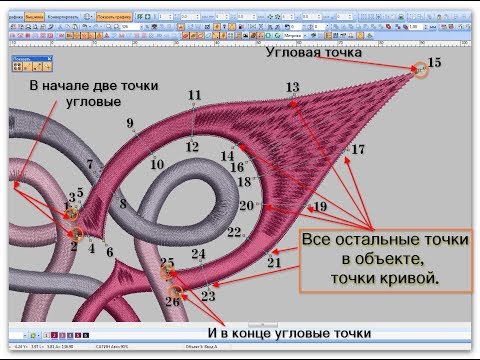Image resolution: width=480 pixels, height=360 pixels.
Task: Switch to the Вышивка tab
Action: coord(34,17)
